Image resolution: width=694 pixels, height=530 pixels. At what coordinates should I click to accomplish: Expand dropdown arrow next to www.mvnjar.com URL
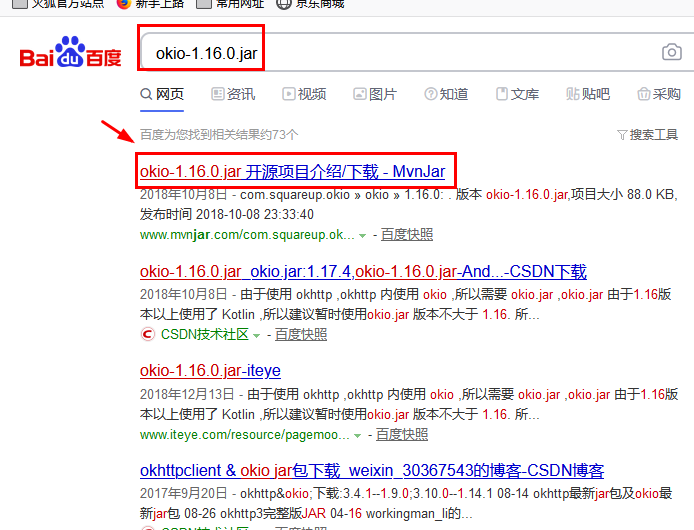click(x=362, y=236)
